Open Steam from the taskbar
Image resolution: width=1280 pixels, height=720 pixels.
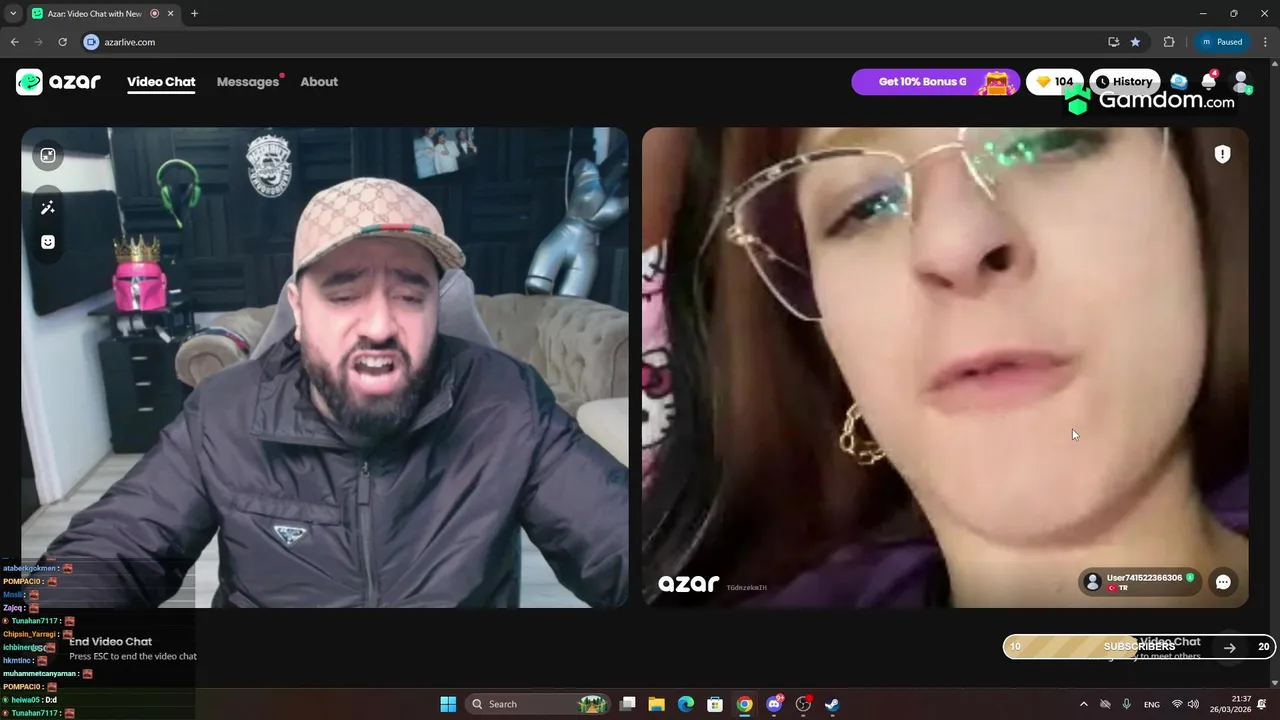832,704
